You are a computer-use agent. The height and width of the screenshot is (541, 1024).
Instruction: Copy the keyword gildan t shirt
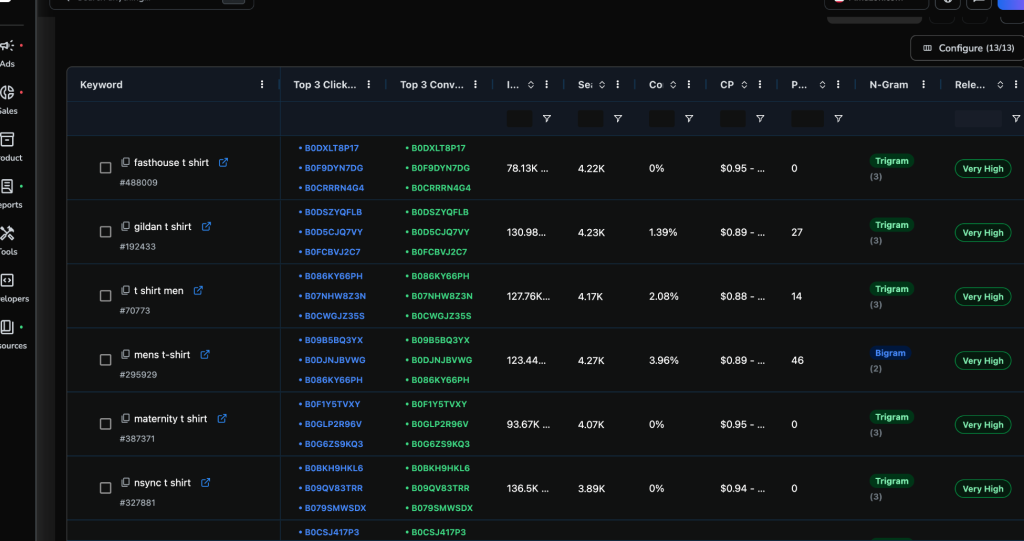pos(125,226)
